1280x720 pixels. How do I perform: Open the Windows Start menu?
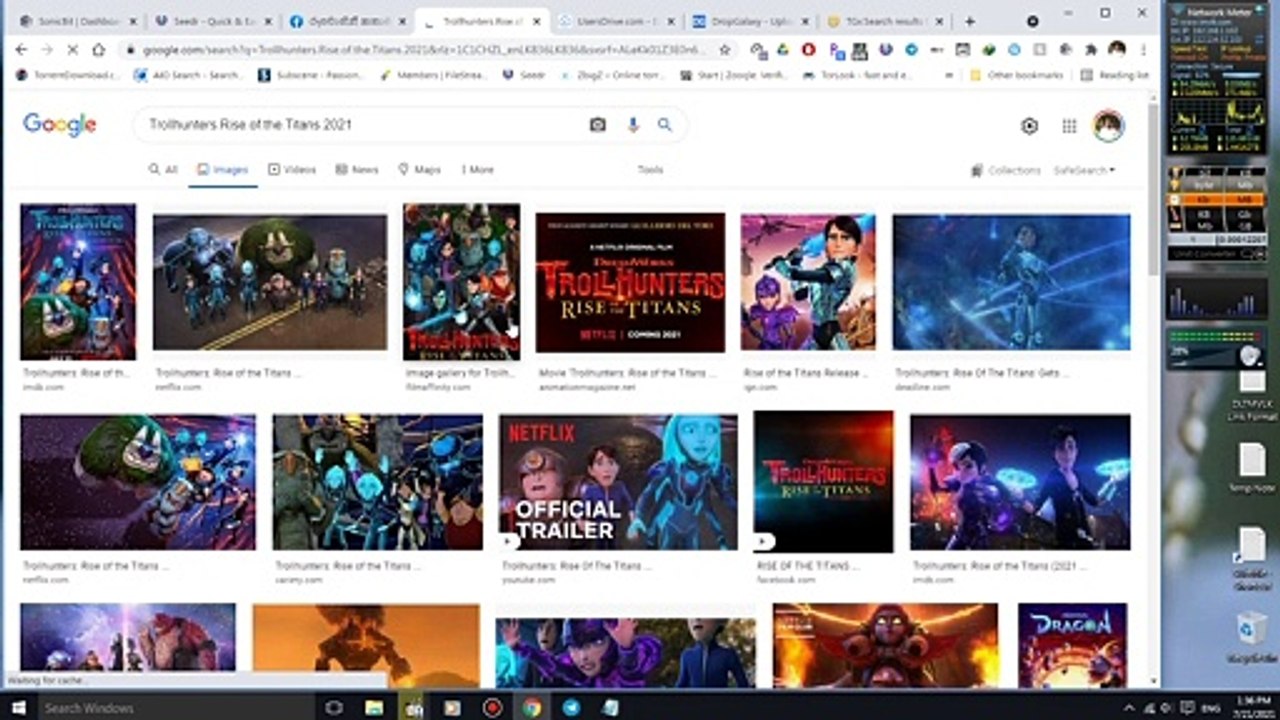[x=16, y=707]
